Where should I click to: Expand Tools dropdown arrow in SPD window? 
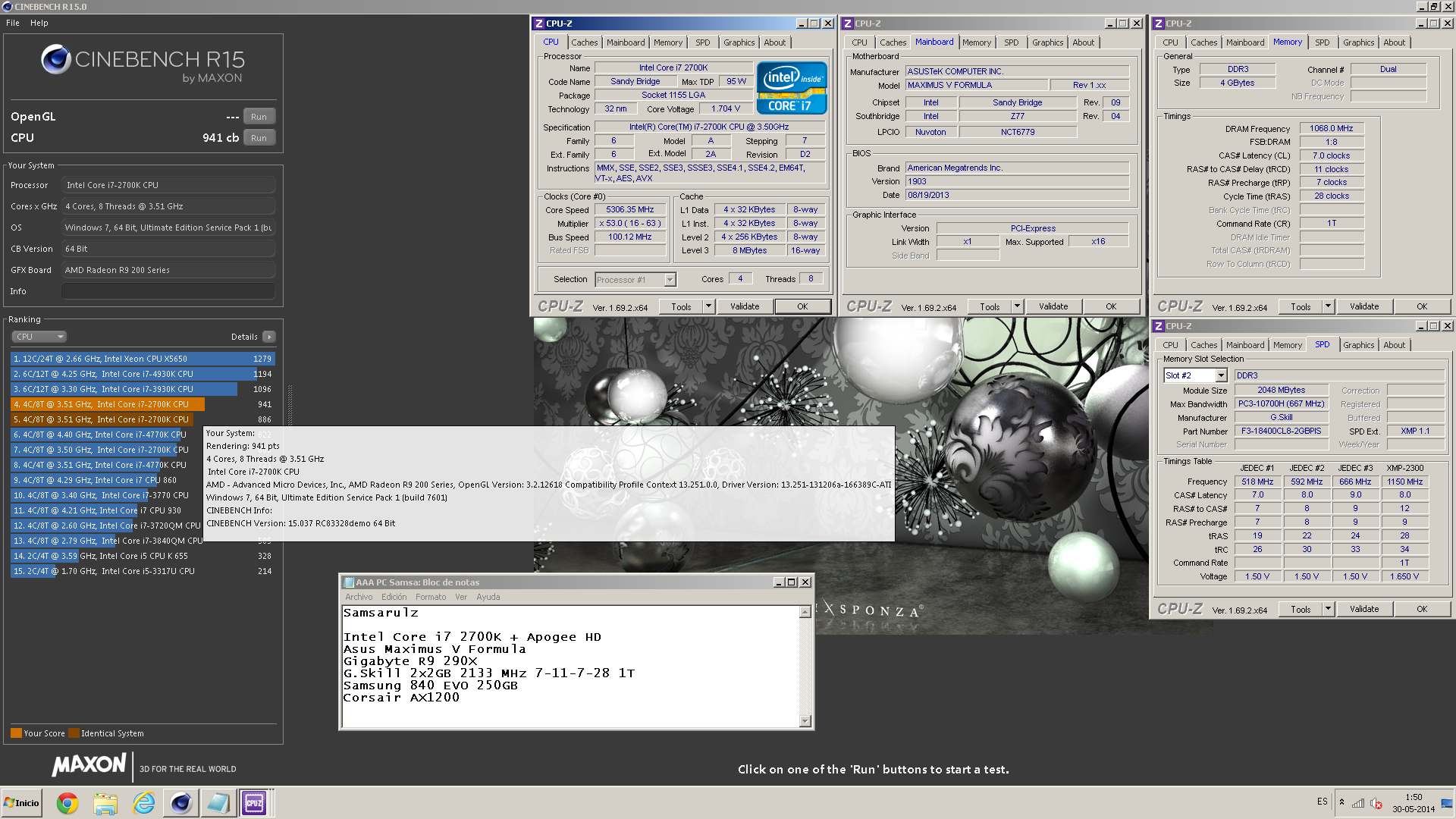[x=1329, y=609]
